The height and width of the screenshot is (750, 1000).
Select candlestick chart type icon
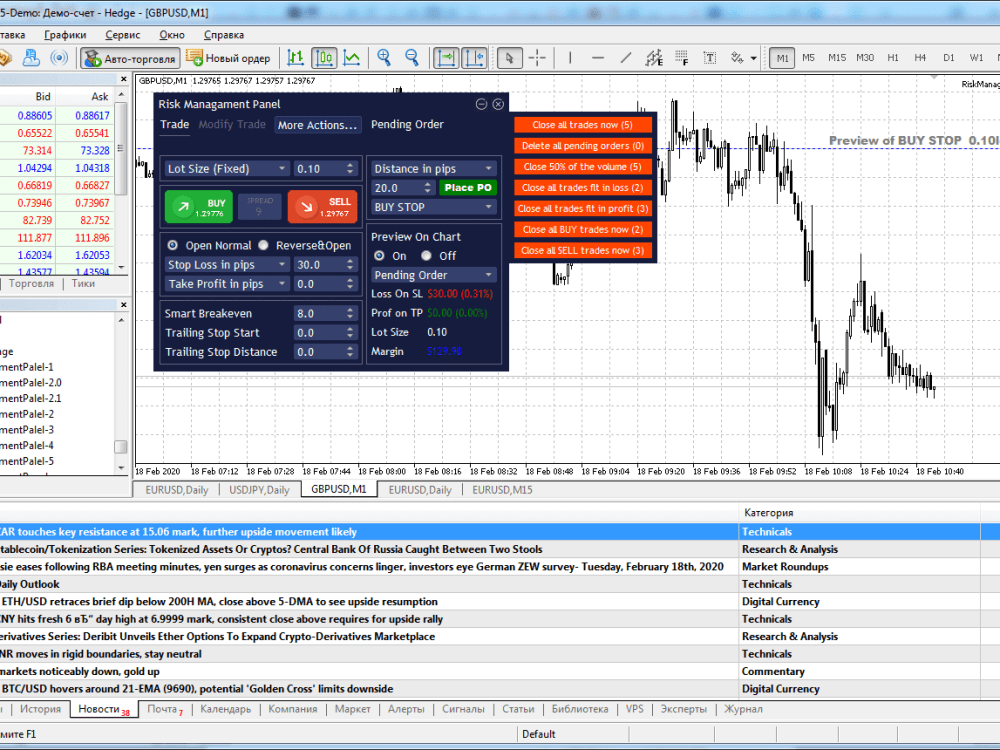[x=324, y=58]
